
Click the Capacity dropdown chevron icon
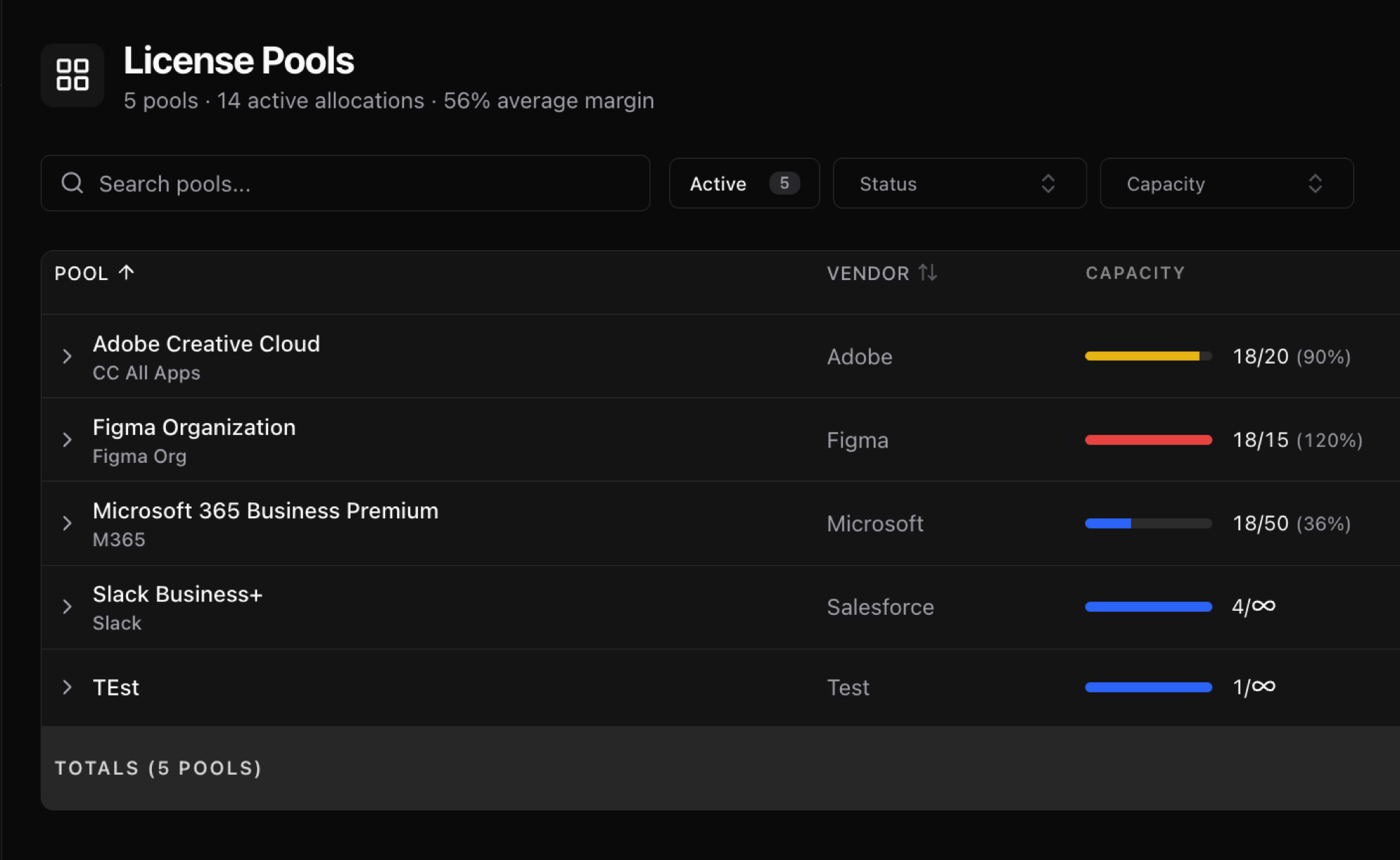coord(1315,183)
